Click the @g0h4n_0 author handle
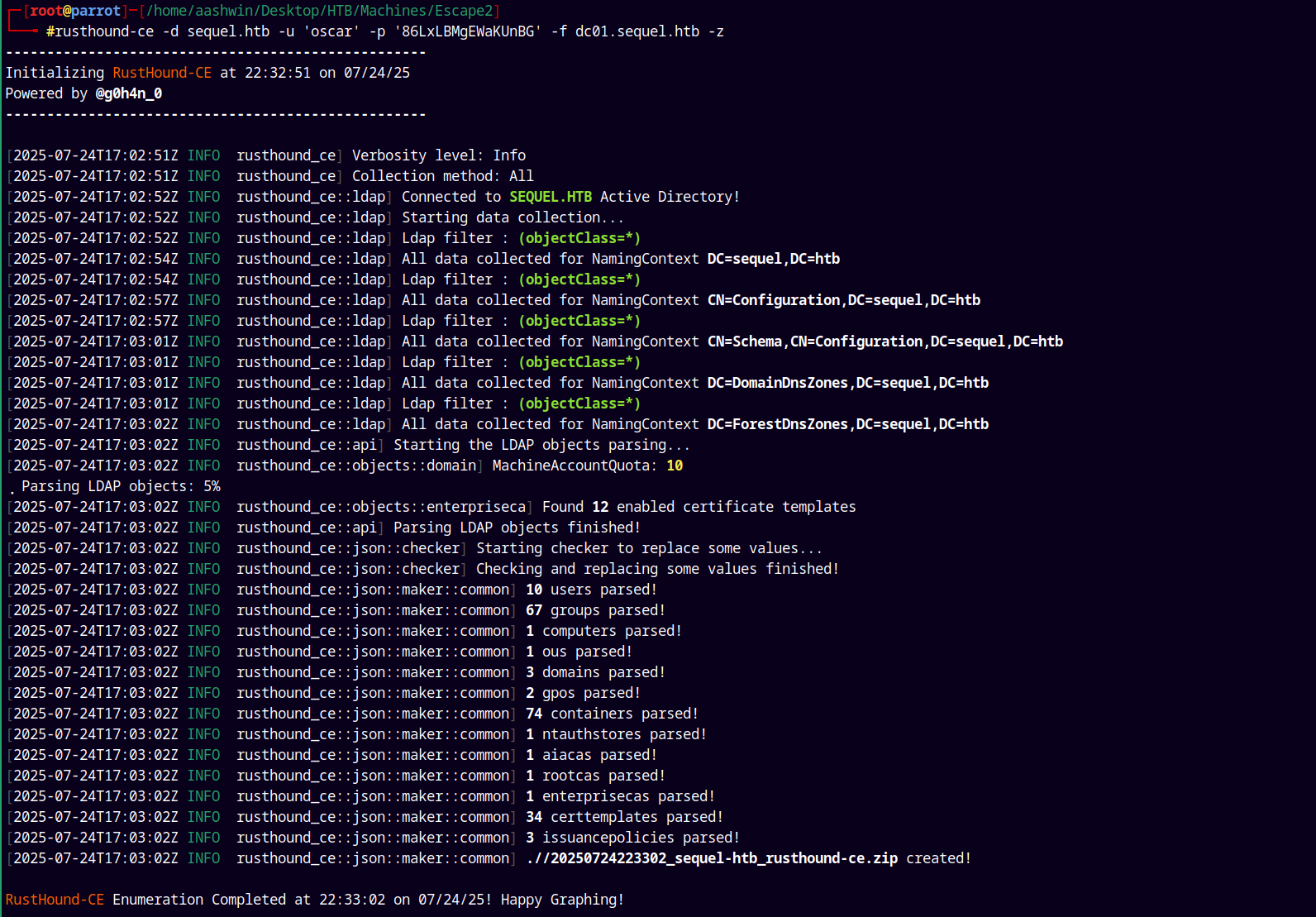Image resolution: width=1316 pixels, height=917 pixels. click(129, 93)
